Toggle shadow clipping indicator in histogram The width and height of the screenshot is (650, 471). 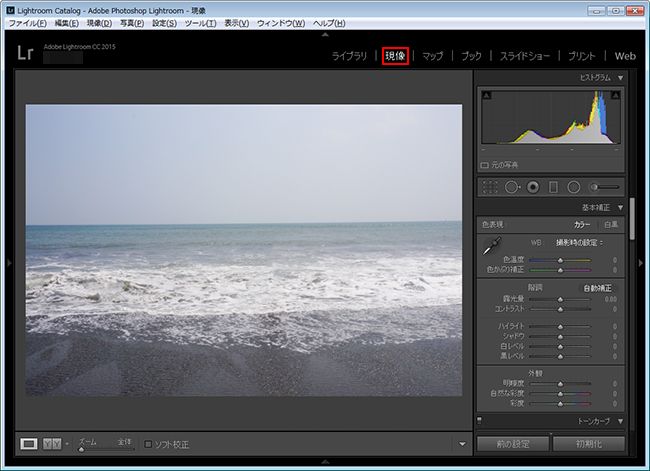point(487,95)
